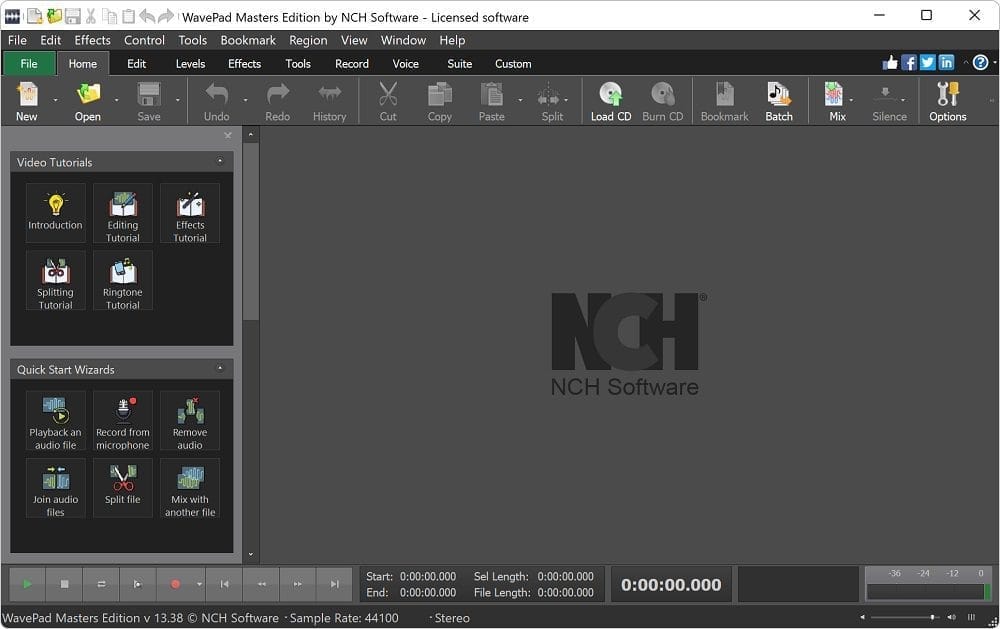Switch to the Levels ribbon tab
This screenshot has width=1000, height=629.
point(190,64)
